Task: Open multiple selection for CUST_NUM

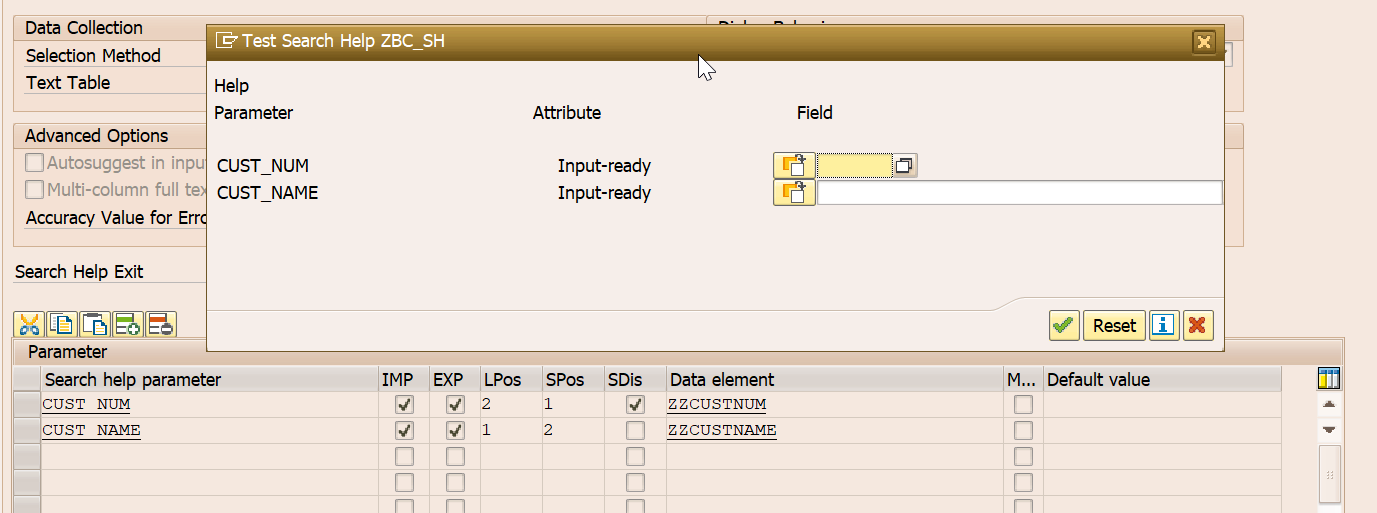Action: (x=794, y=166)
